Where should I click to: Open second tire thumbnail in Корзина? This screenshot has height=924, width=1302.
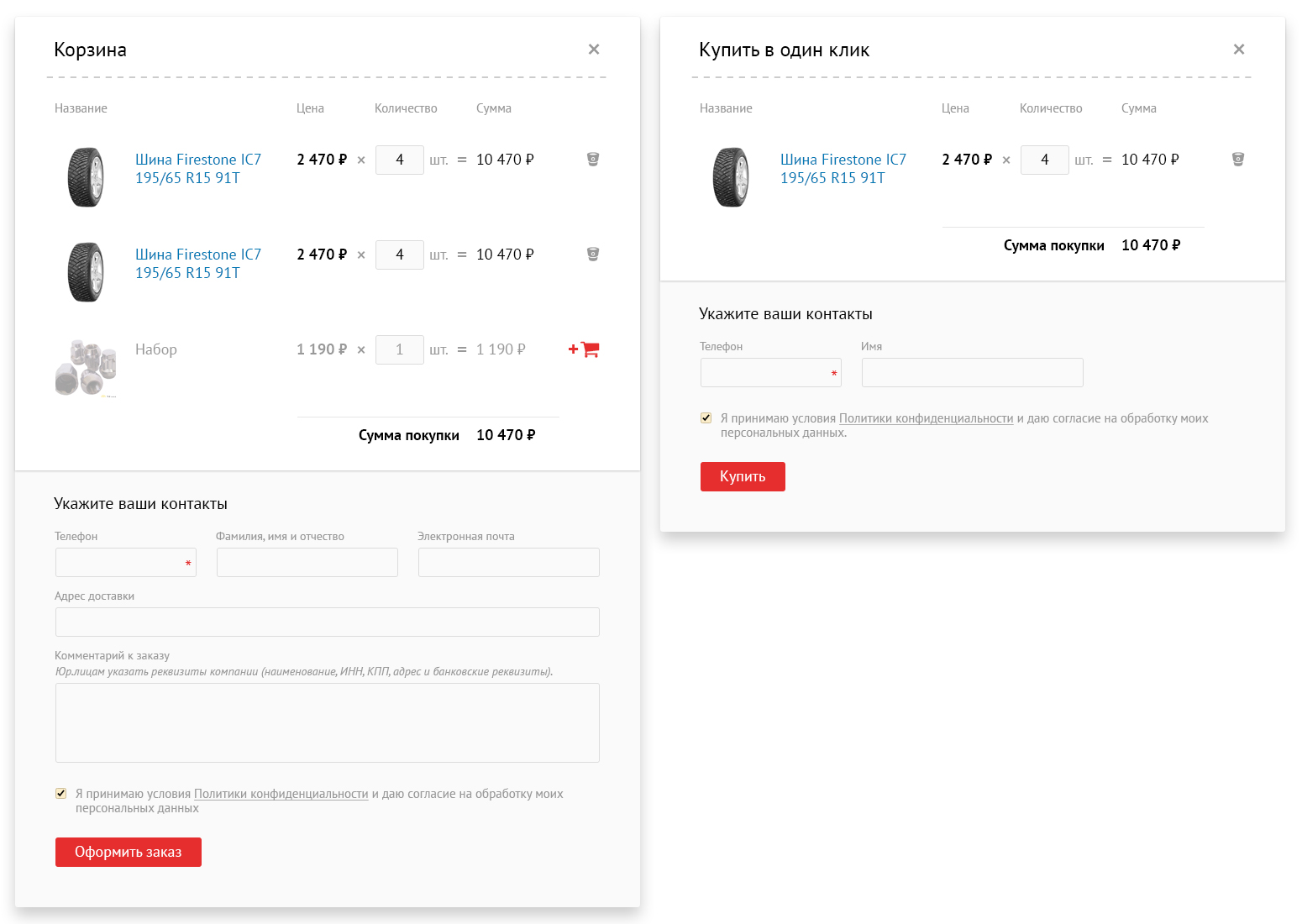tap(86, 272)
